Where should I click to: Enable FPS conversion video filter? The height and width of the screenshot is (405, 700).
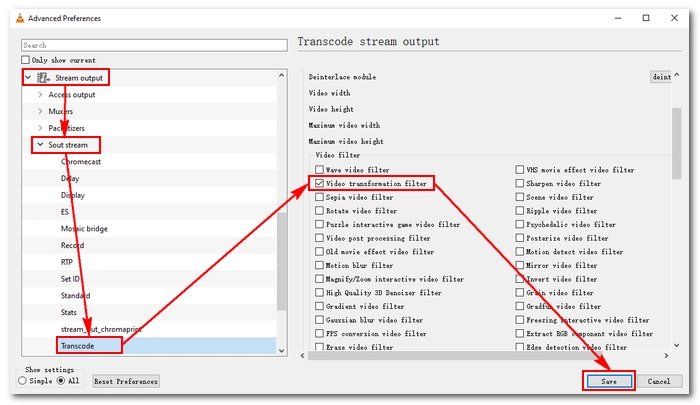[x=319, y=334]
